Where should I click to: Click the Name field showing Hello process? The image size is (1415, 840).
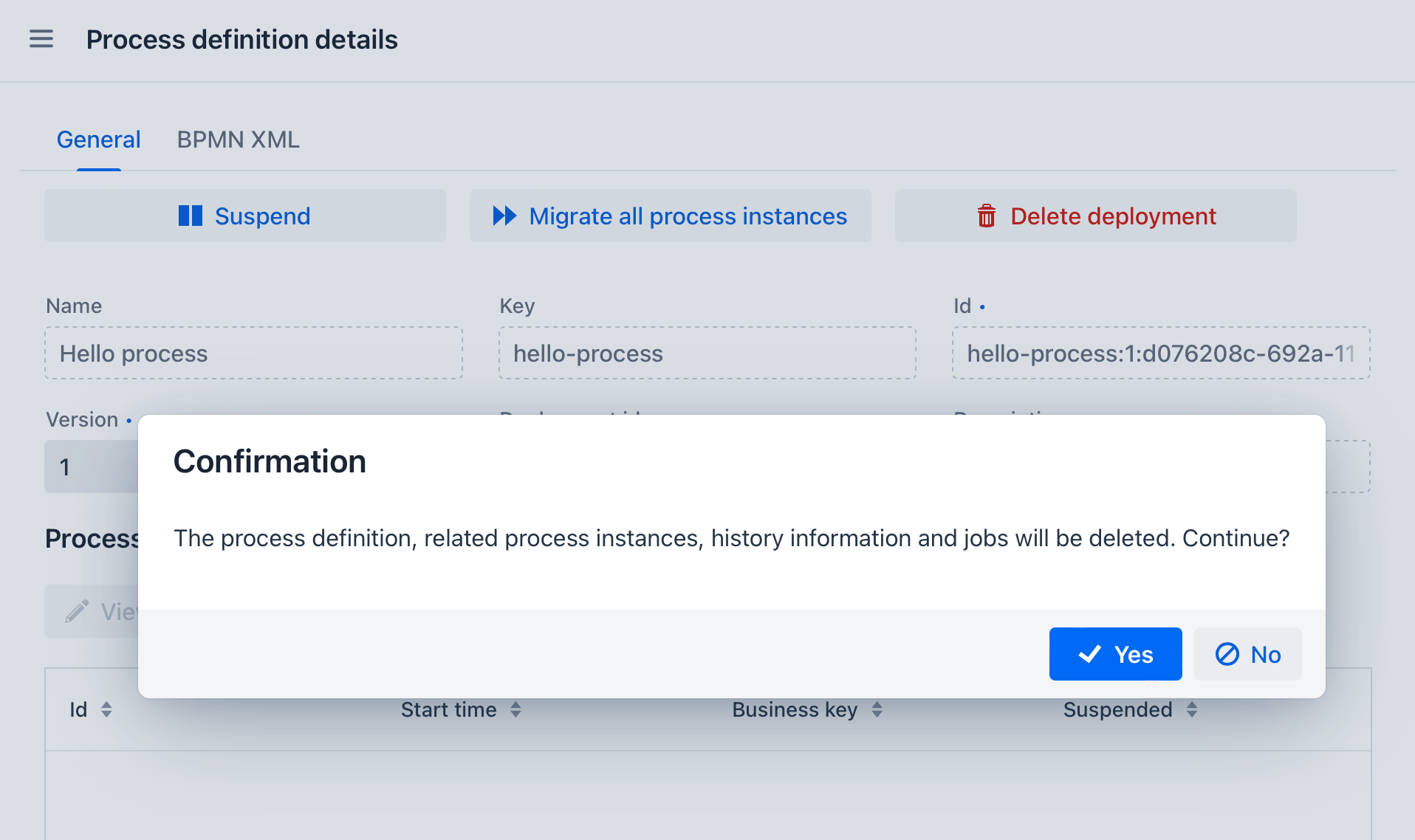point(253,354)
